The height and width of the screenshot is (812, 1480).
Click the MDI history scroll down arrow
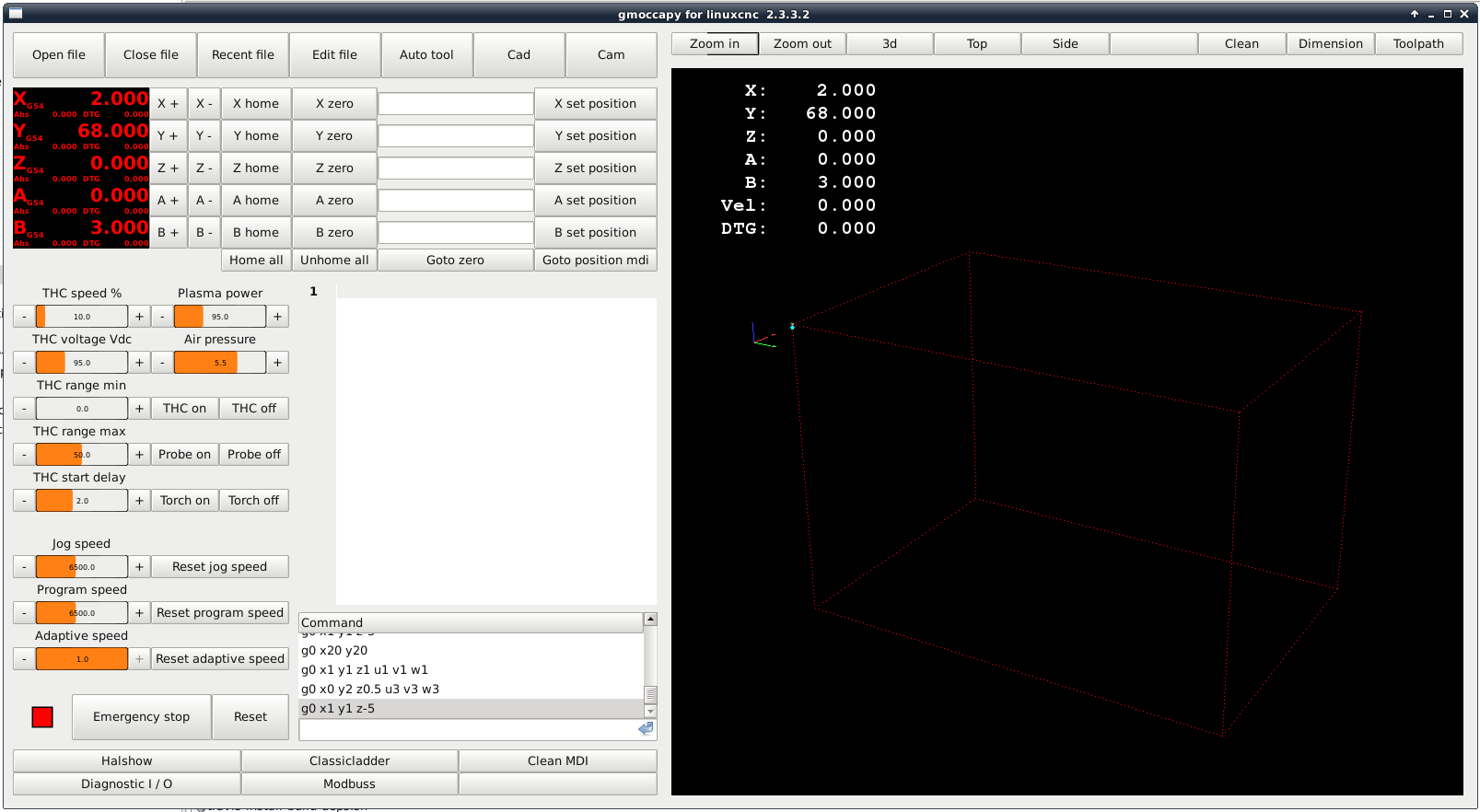click(650, 712)
